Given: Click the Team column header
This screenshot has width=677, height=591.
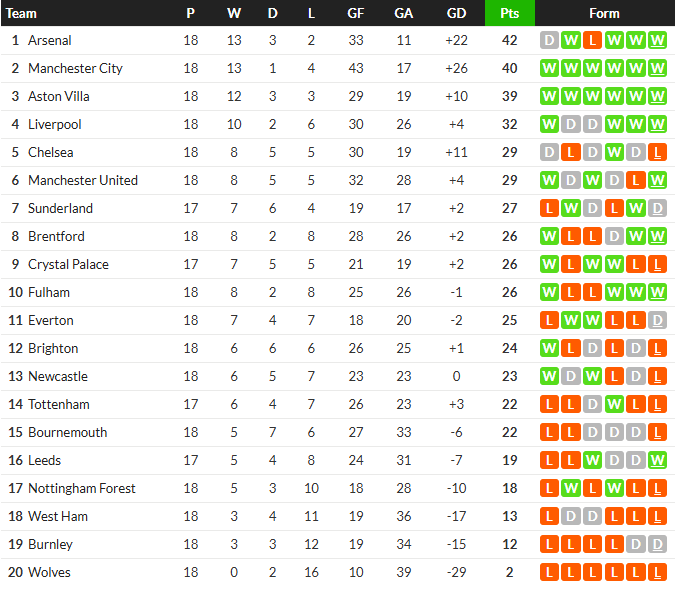Looking at the screenshot, I should [21, 13].
